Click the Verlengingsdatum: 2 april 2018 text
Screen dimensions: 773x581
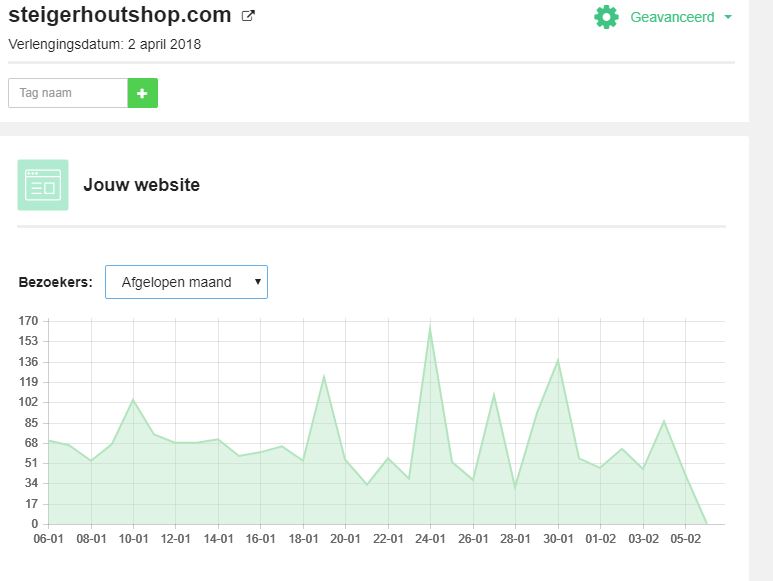pos(105,44)
